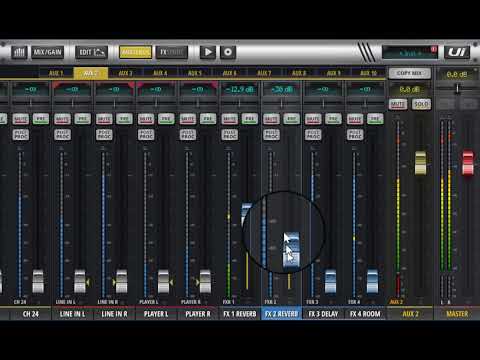
Task: Click the FX 1 REVERB -12.9 dB readout
Action: pyautogui.click(x=239, y=89)
